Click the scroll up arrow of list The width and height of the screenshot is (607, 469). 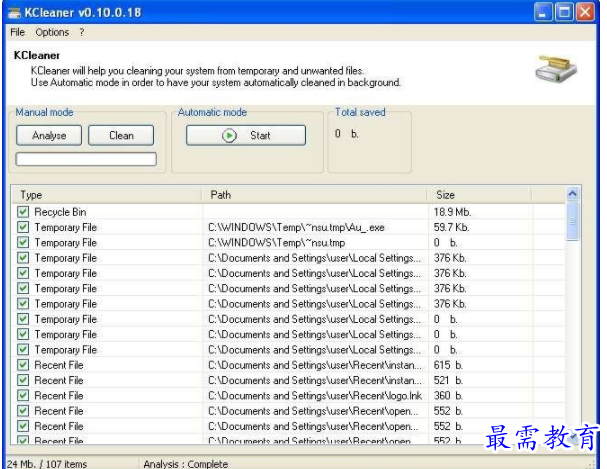pyautogui.click(x=573, y=193)
